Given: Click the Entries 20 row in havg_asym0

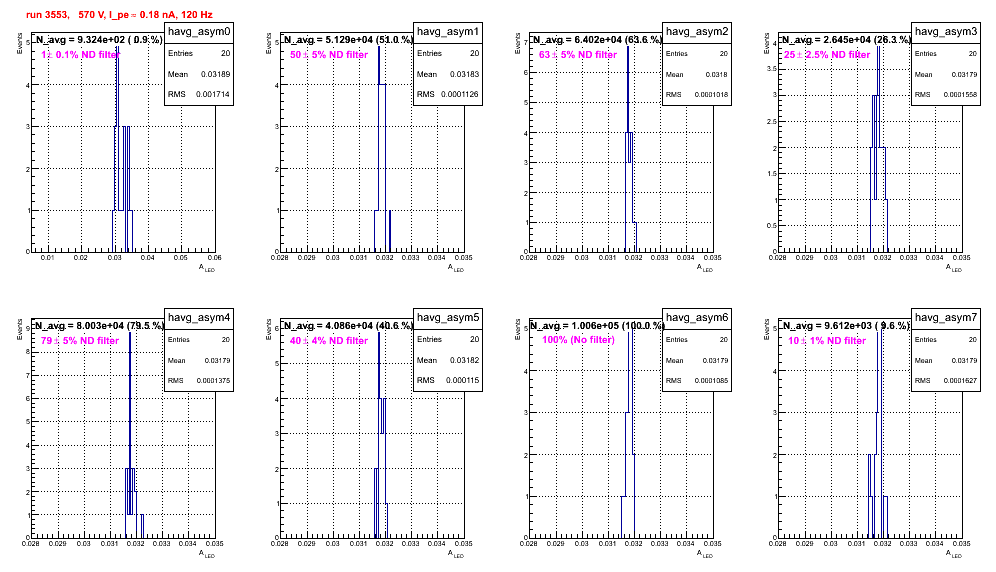Looking at the screenshot, I should click(199, 53).
